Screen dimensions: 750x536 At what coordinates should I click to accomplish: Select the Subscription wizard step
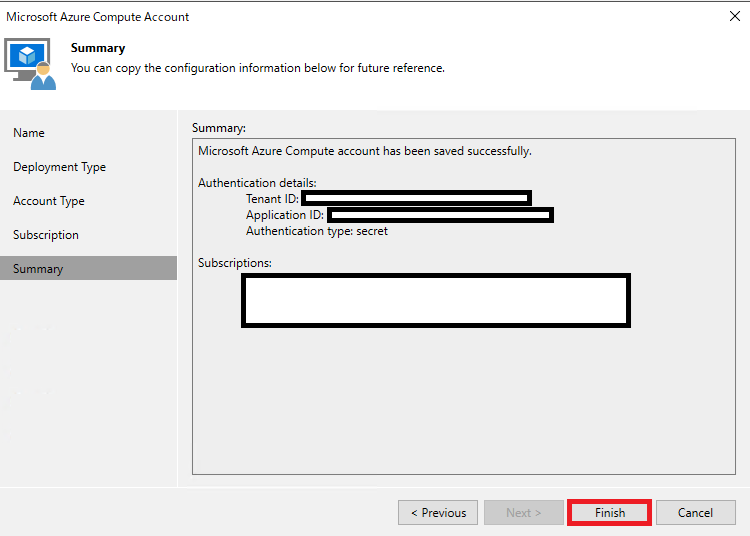tap(46, 235)
